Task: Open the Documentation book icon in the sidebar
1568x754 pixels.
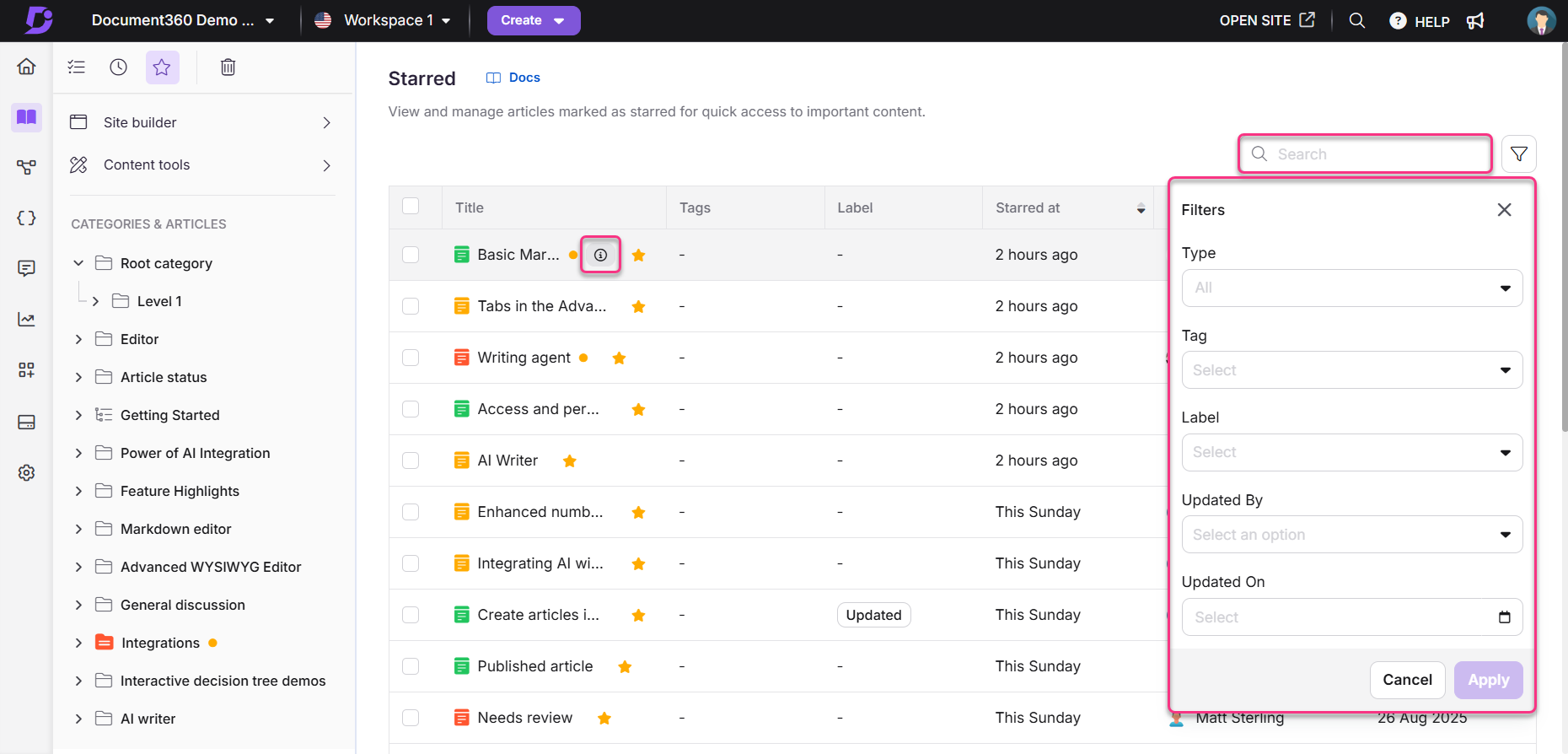Action: click(26, 117)
